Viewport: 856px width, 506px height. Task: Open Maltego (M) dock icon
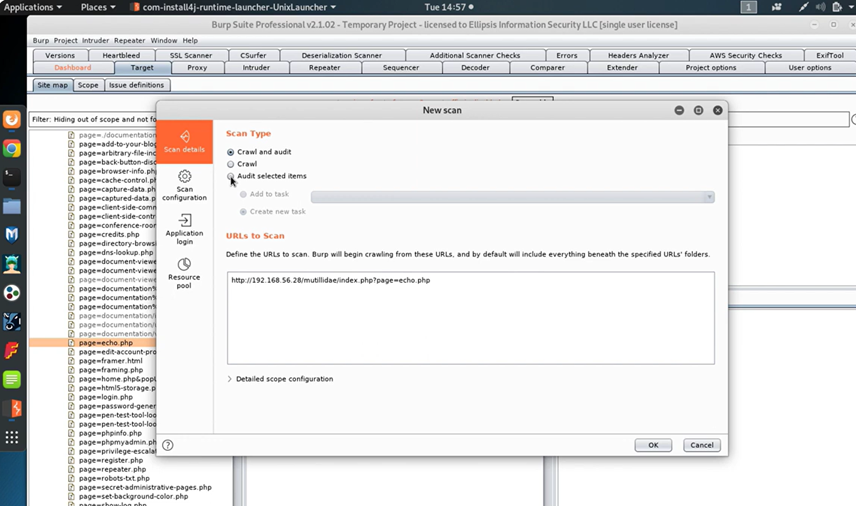(x=11, y=235)
